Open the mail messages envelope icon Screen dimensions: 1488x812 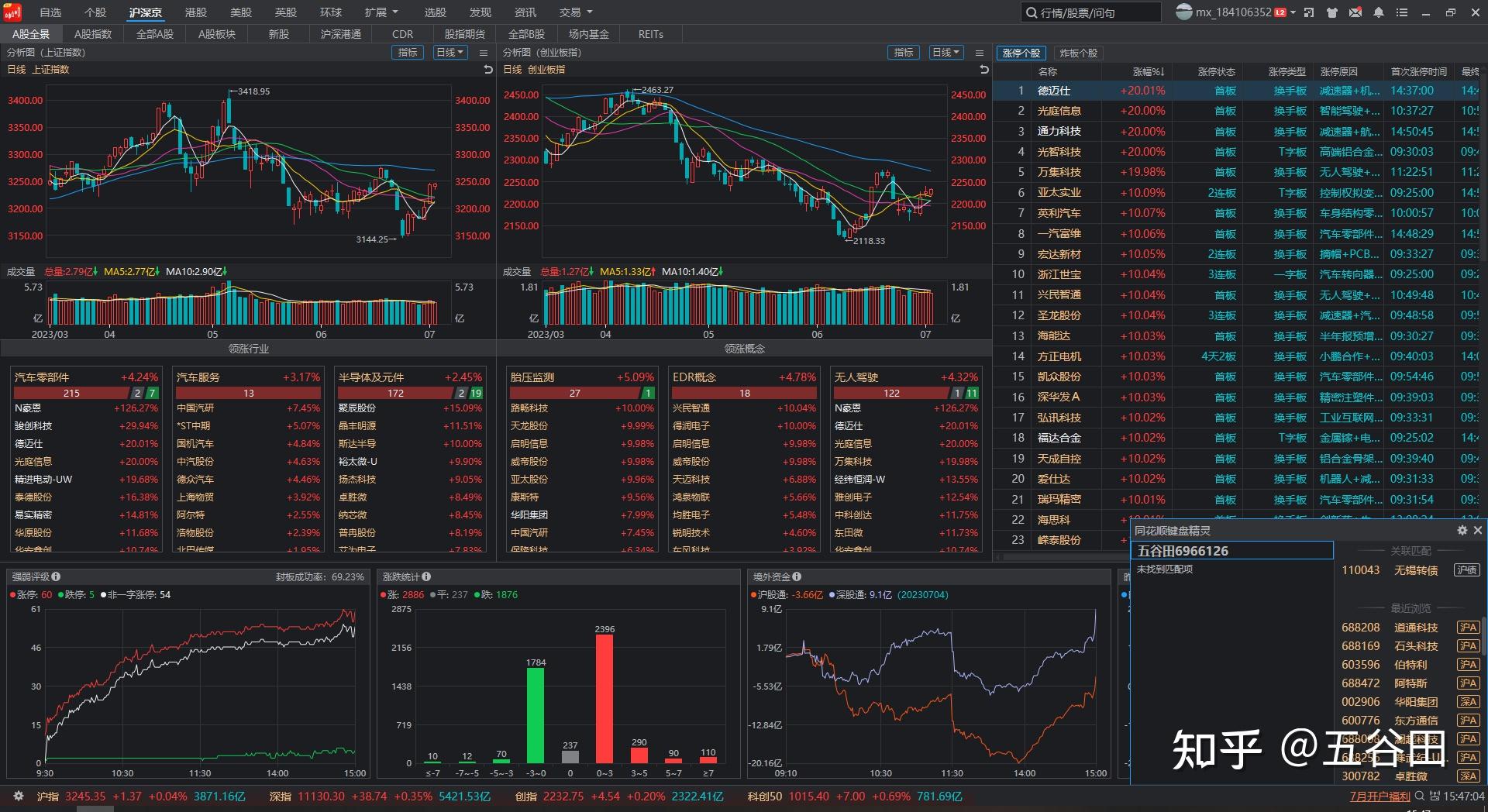tap(1355, 12)
